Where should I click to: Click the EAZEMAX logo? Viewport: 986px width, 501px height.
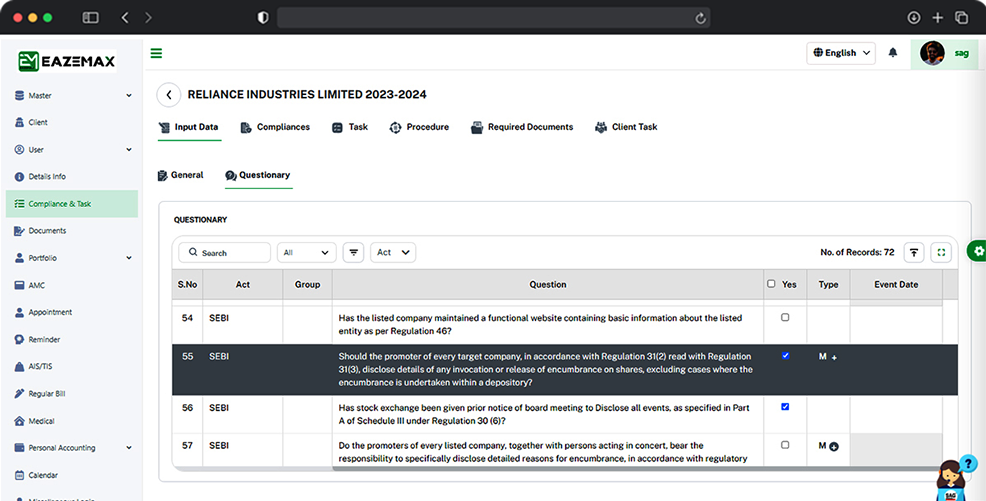tap(67, 61)
